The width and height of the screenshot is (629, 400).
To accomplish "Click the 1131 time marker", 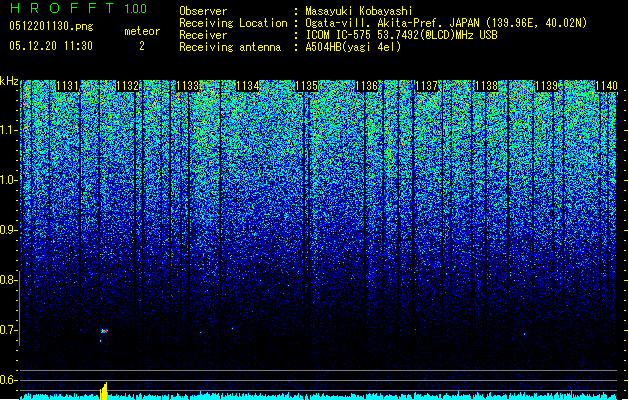I will 68,86.
